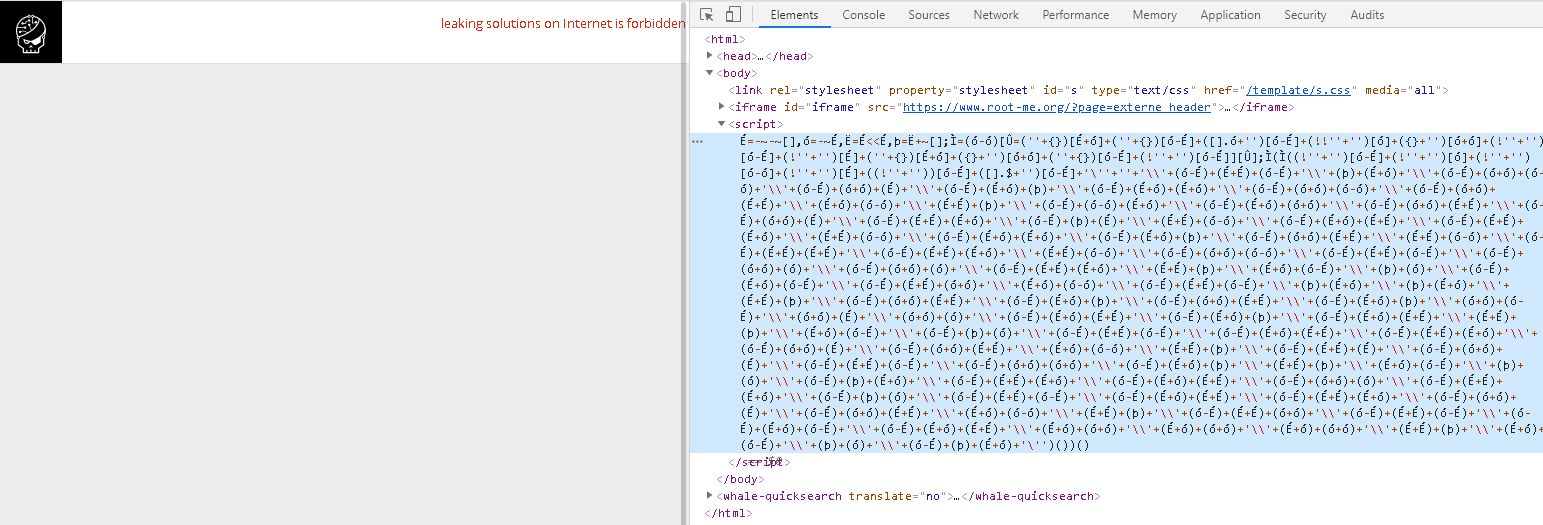The width and height of the screenshot is (1543, 525).
Task: Open the Performance tab
Action: tap(1076, 15)
